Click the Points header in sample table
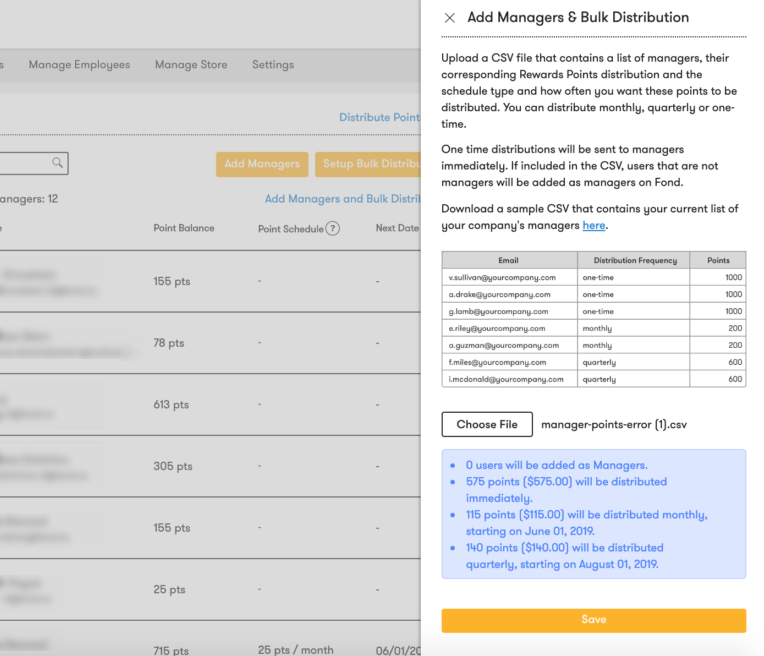 tap(718, 260)
